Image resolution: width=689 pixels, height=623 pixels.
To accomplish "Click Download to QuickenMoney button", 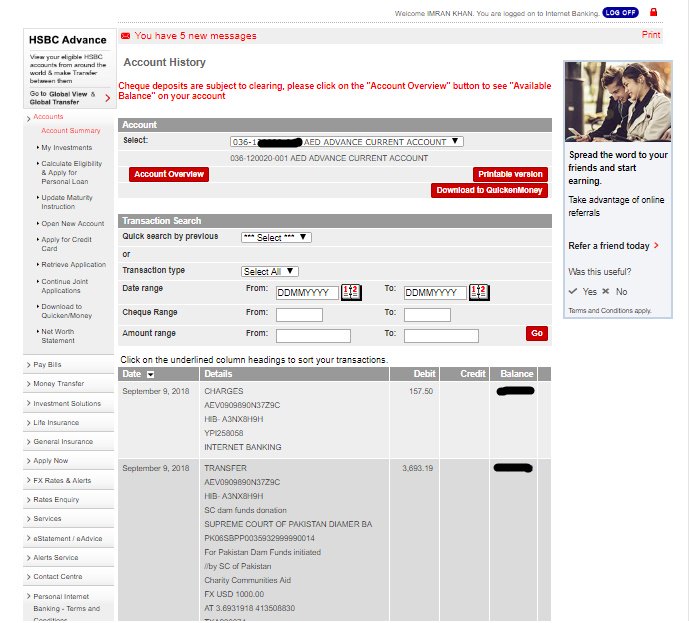I will (x=489, y=190).
